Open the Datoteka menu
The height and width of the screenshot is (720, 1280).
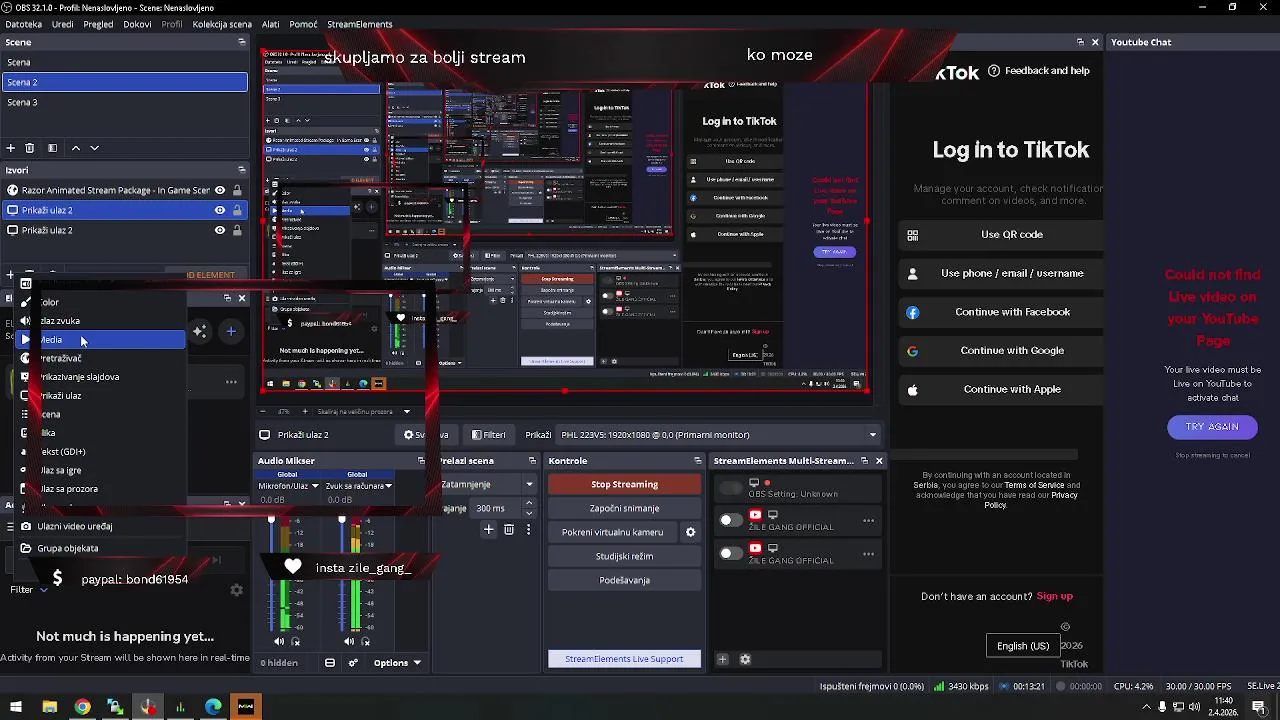point(24,24)
